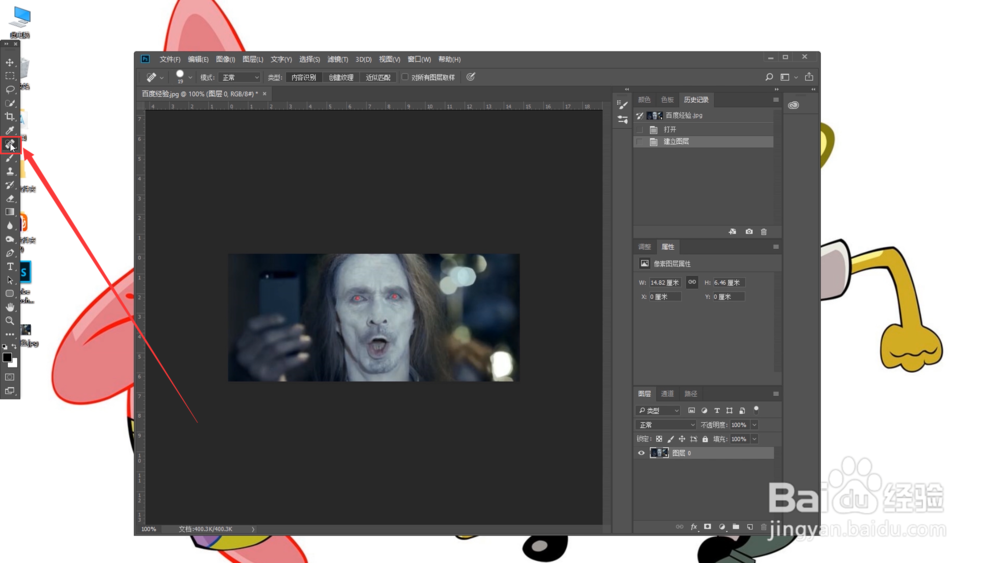This screenshot has width=1000, height=563.
Task: Click the share icon in options bar
Action: [x=809, y=77]
